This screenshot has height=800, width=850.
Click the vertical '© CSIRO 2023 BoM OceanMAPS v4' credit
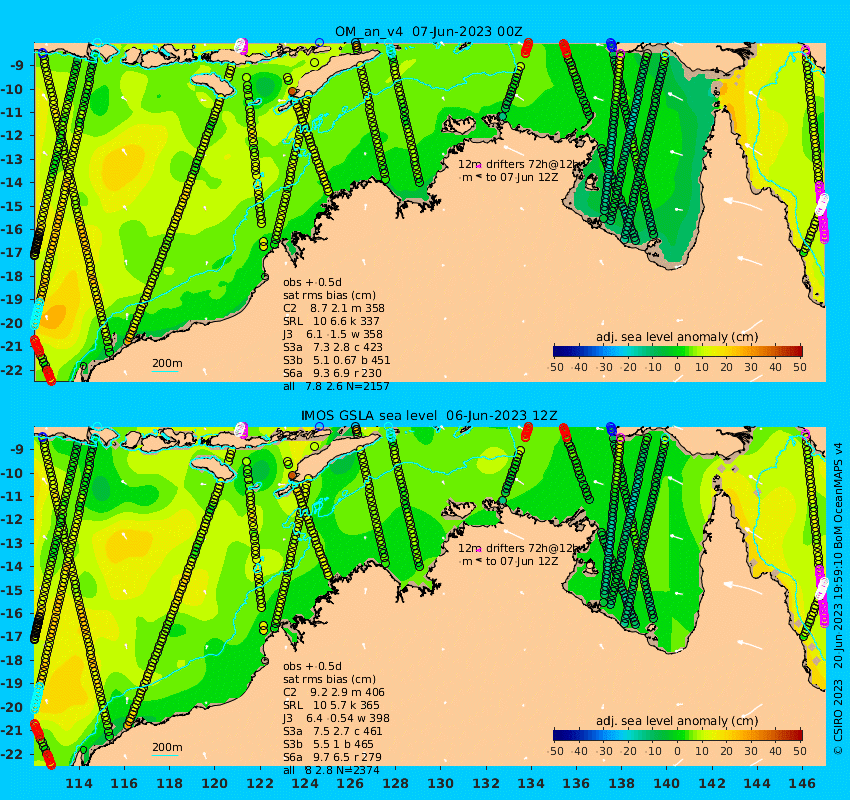point(838,599)
